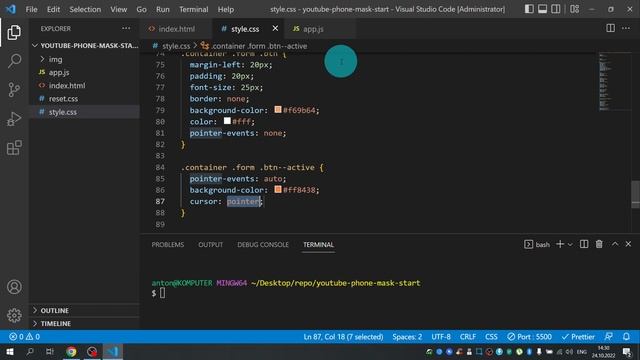Open the Extensions view
Screen dimensions: 640x360
[x=14, y=148]
